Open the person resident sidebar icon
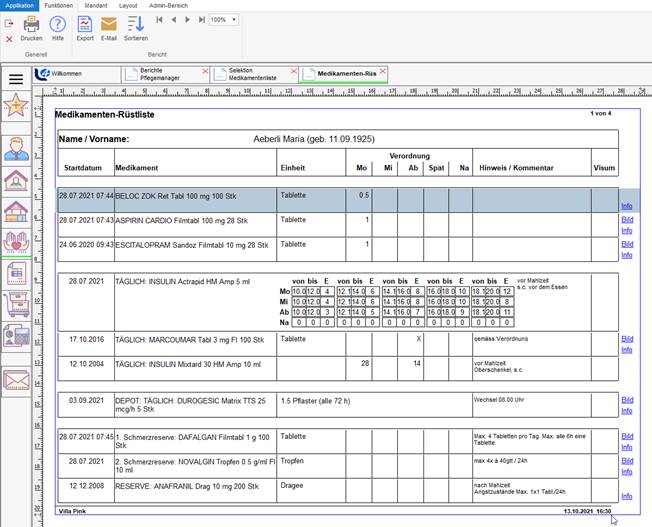Screen dimensions: 652x527 16,149
